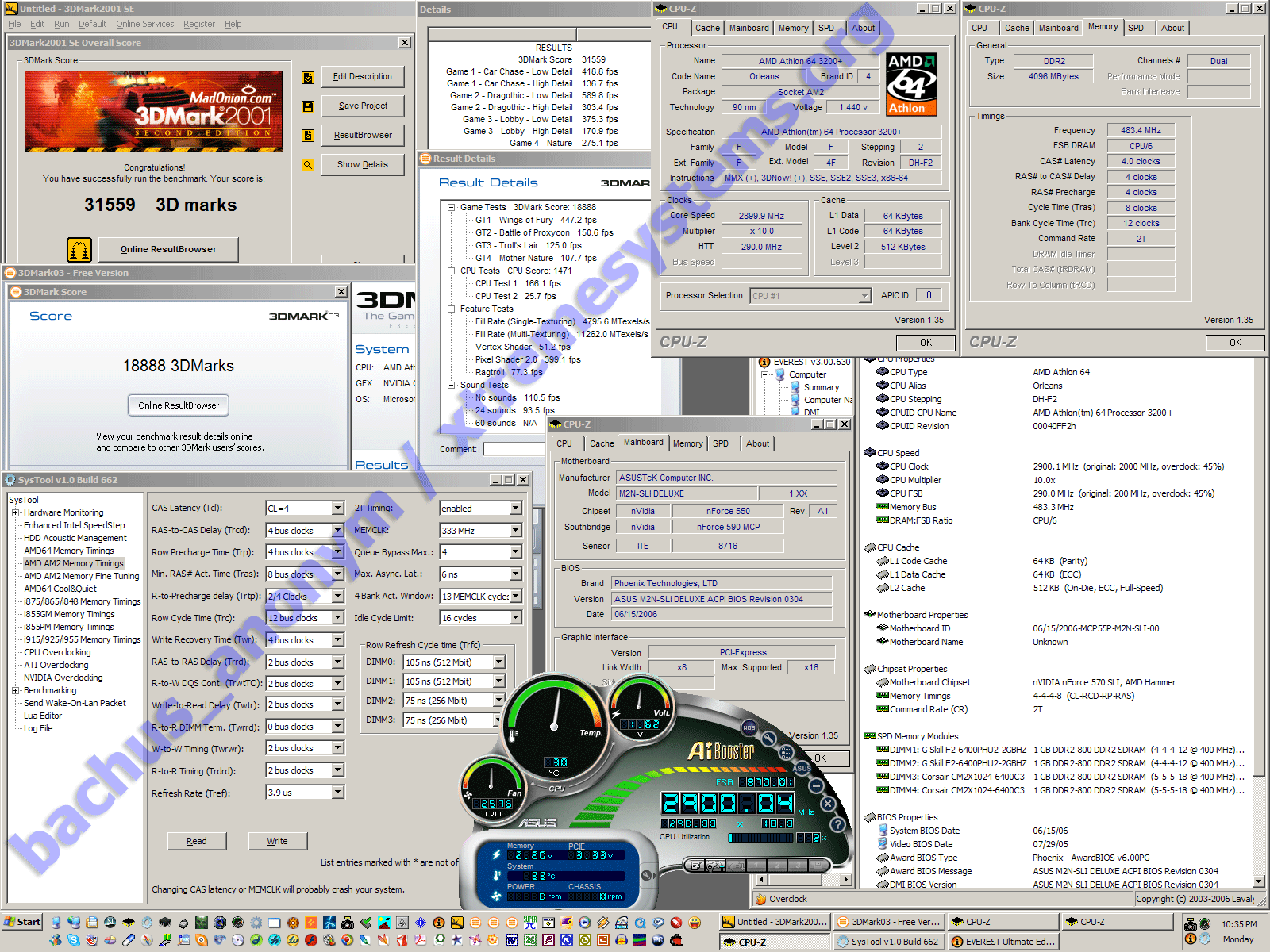Click the NOS mode icon in AI Booster
Viewport: 1270px width, 952px height.
pyautogui.click(x=749, y=727)
